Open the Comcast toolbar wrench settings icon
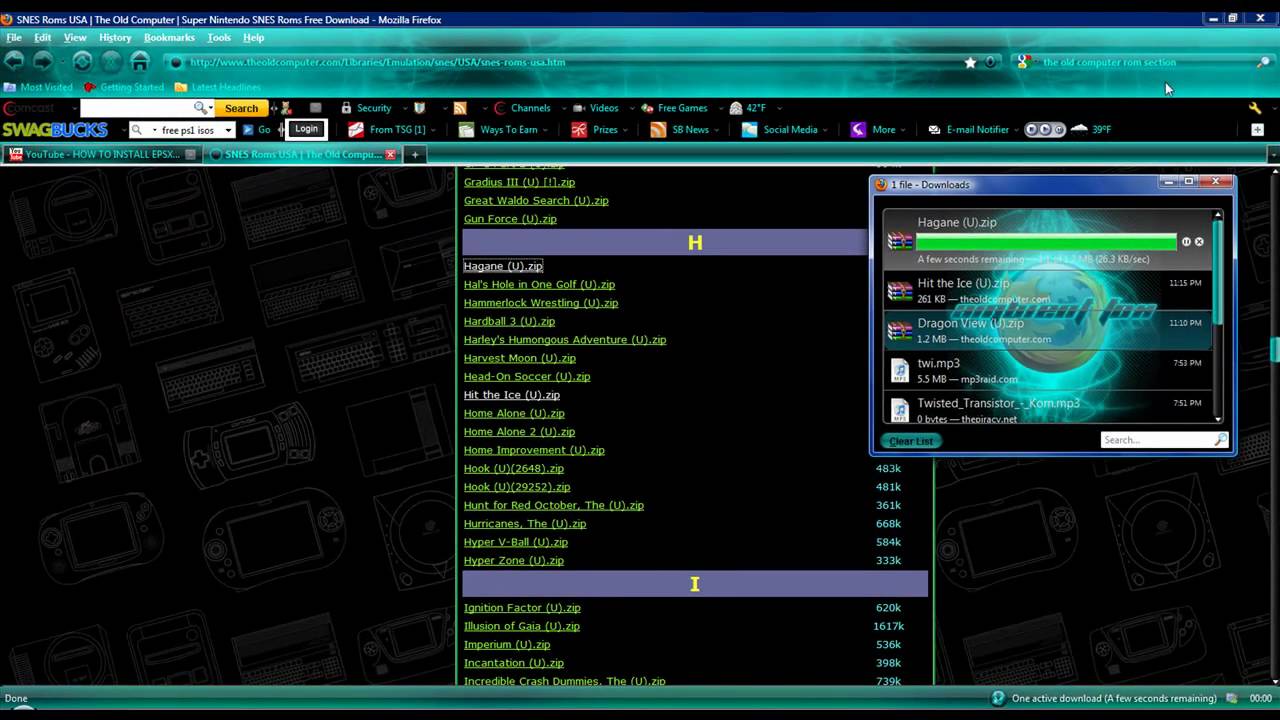The width and height of the screenshot is (1280, 720). [x=1255, y=108]
